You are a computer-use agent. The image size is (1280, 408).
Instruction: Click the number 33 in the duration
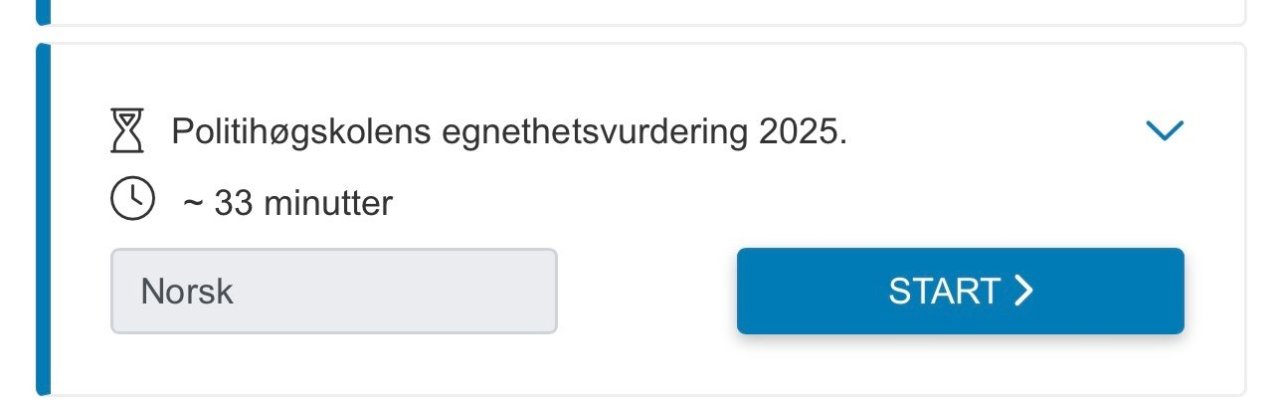(x=233, y=204)
